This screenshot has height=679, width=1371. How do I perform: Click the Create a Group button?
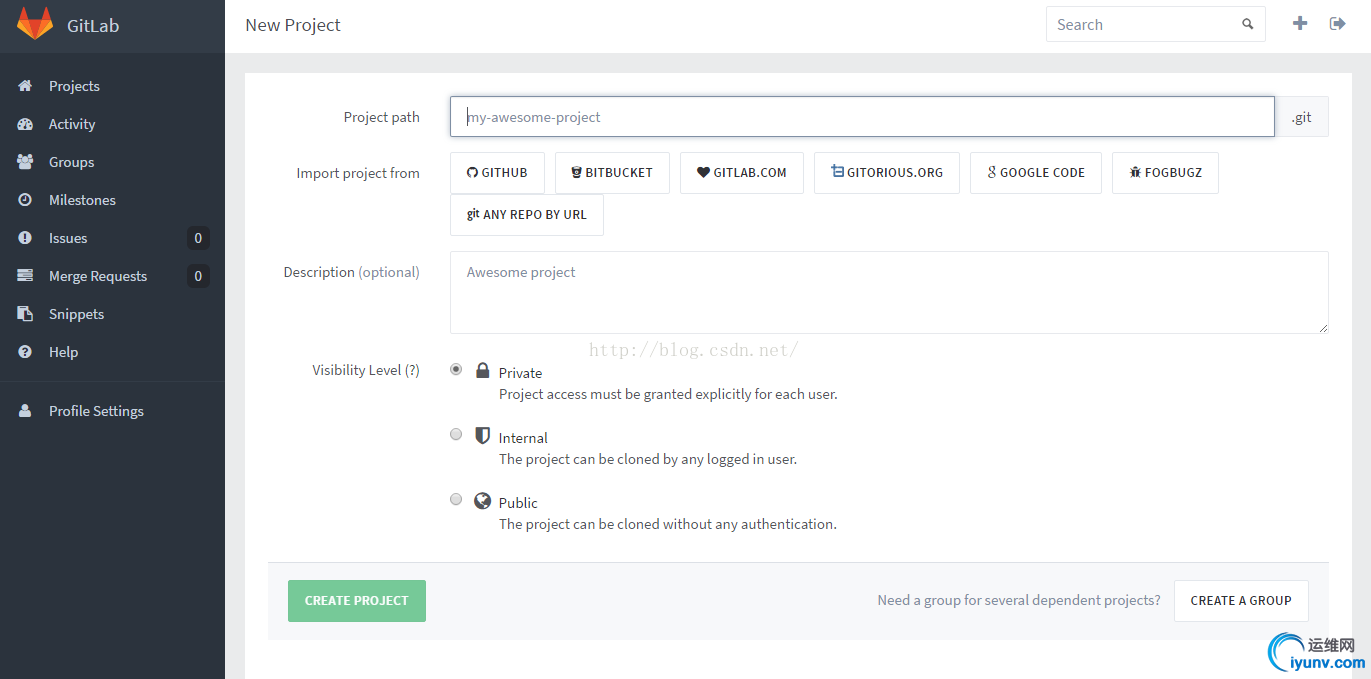[x=1241, y=601]
